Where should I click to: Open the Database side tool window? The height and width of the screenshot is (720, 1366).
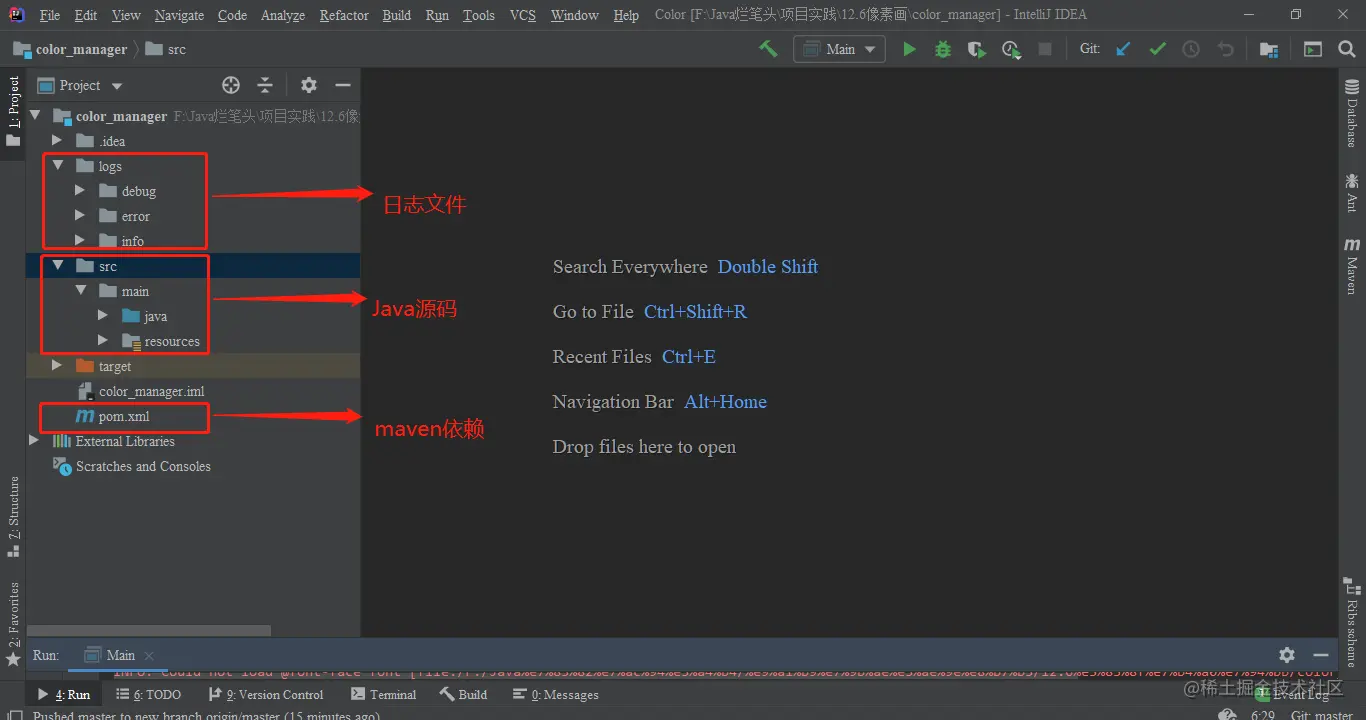1352,114
